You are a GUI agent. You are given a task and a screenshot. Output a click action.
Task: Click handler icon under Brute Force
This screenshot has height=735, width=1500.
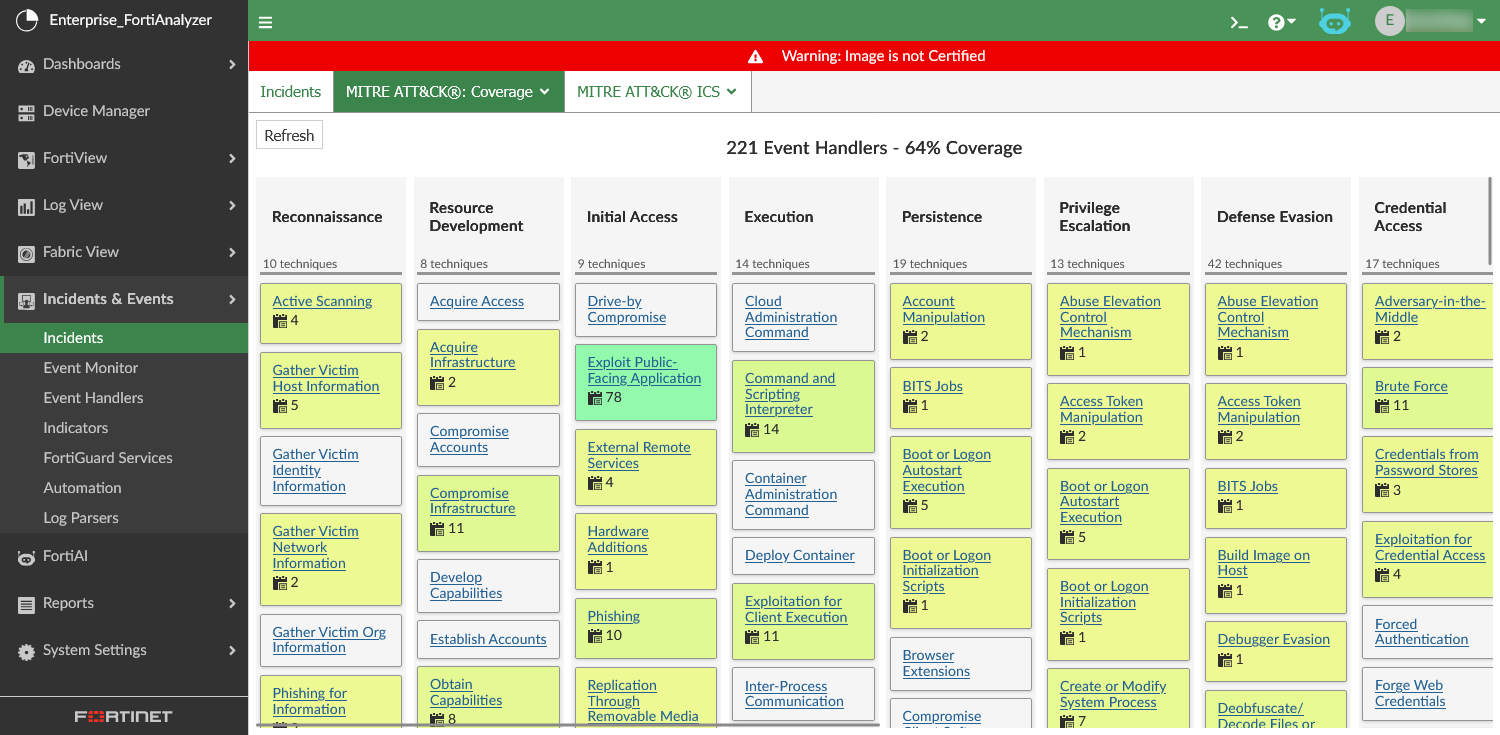(x=1382, y=406)
